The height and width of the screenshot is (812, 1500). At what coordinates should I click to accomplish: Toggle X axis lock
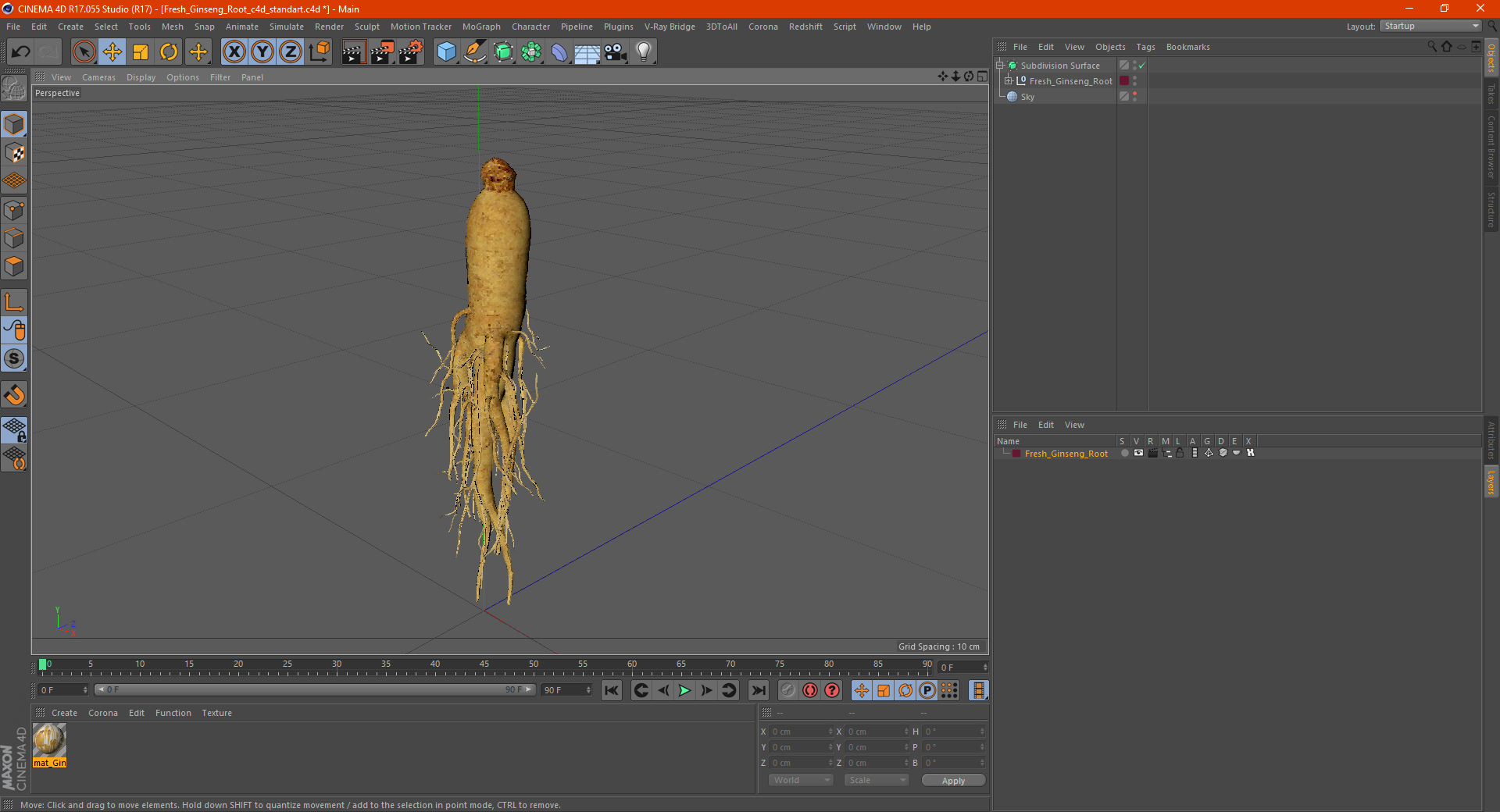click(x=234, y=52)
